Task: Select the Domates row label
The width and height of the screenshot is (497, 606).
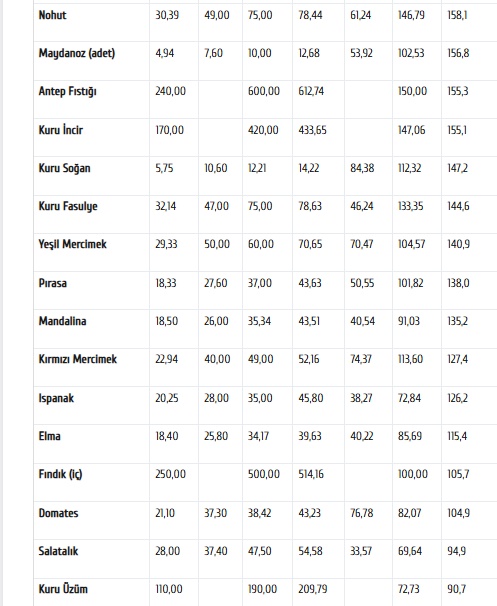Action: tap(58, 513)
